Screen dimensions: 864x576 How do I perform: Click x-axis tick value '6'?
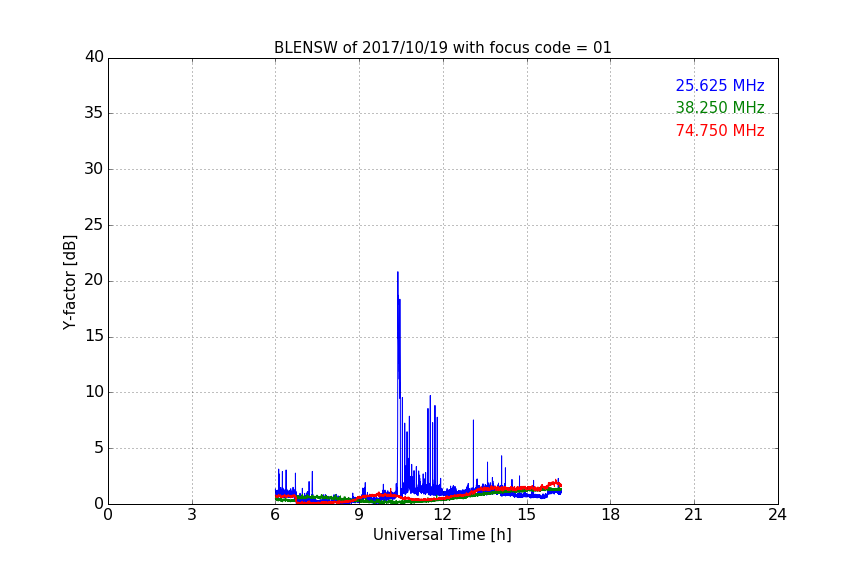275,515
